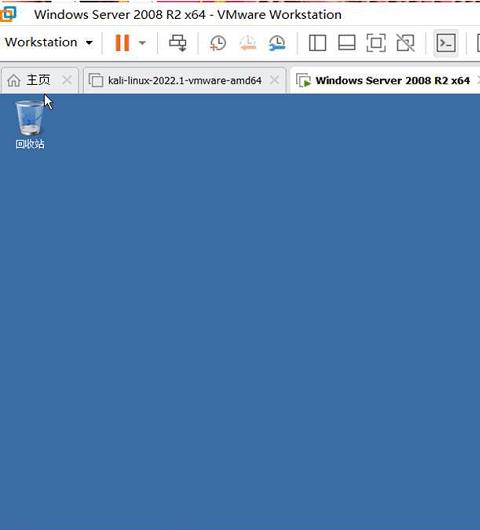Screen dimensions: 480x530
Task: Pause the virtual machine with orange button
Action: (122, 43)
